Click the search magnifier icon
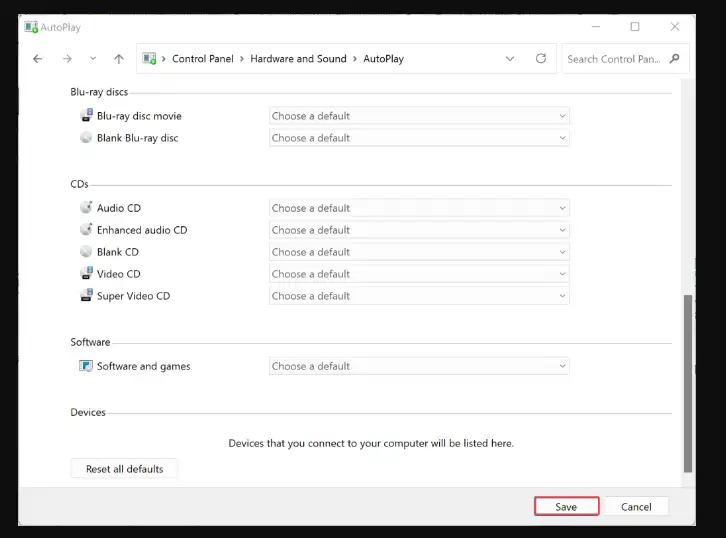Screen dimensions: 726x538 [675, 59]
